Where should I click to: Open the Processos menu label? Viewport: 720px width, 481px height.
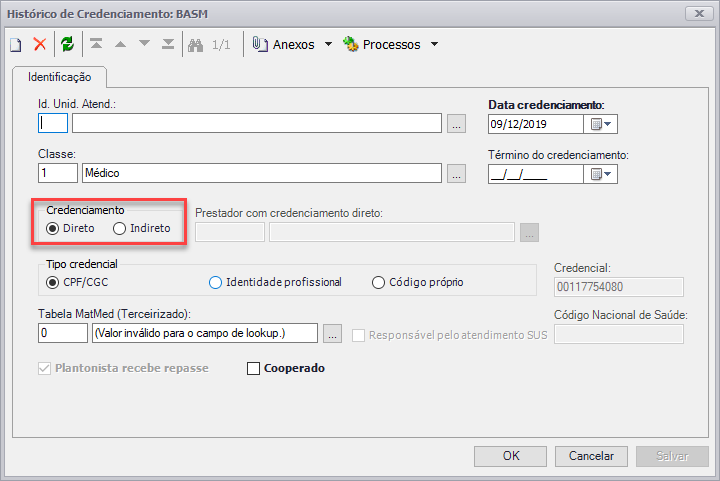[x=392, y=45]
